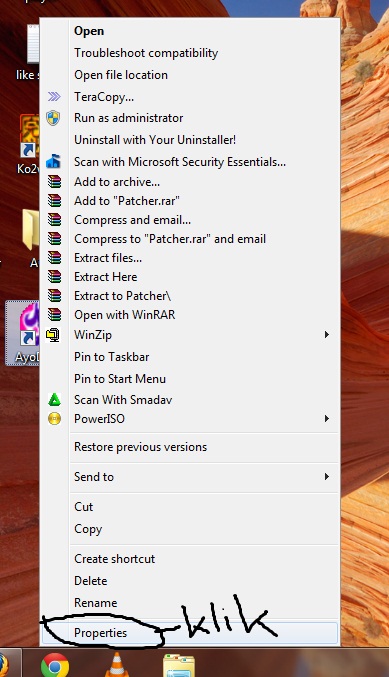Click the Microsoft Security Essentials castle icon
The height and width of the screenshot is (677, 389).
(54, 161)
